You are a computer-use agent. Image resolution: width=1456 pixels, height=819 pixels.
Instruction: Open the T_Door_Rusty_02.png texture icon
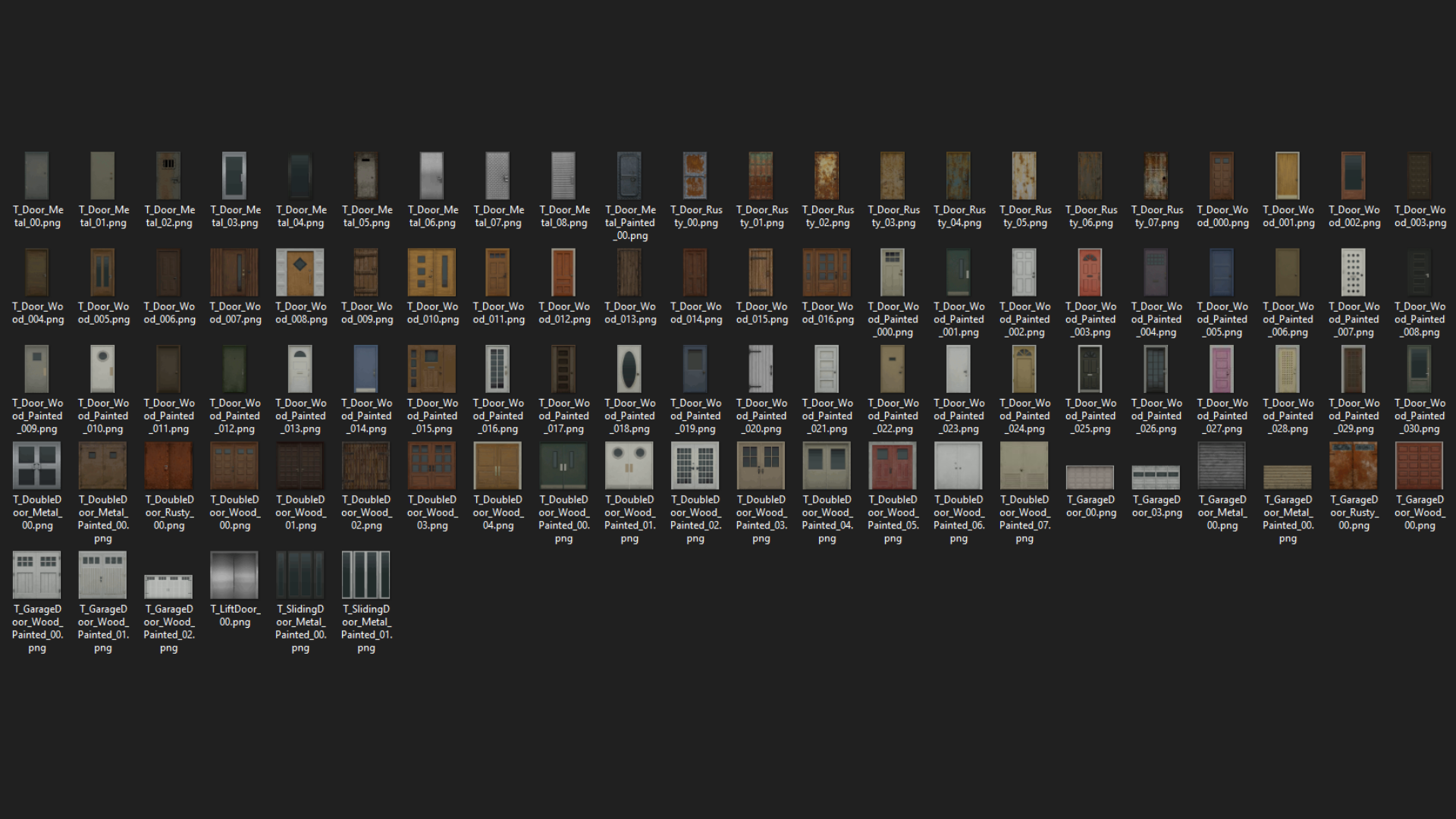(827, 176)
